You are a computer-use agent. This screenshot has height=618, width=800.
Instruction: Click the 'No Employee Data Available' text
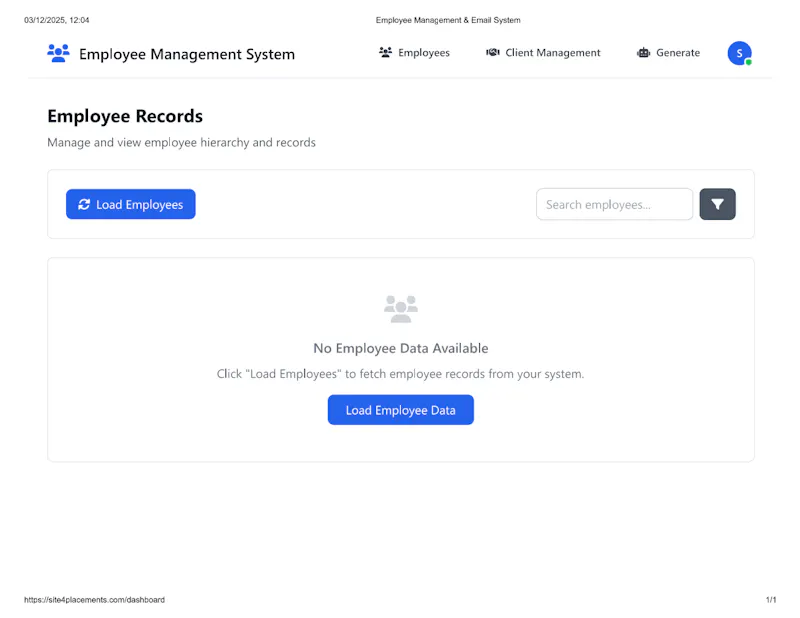(x=401, y=348)
